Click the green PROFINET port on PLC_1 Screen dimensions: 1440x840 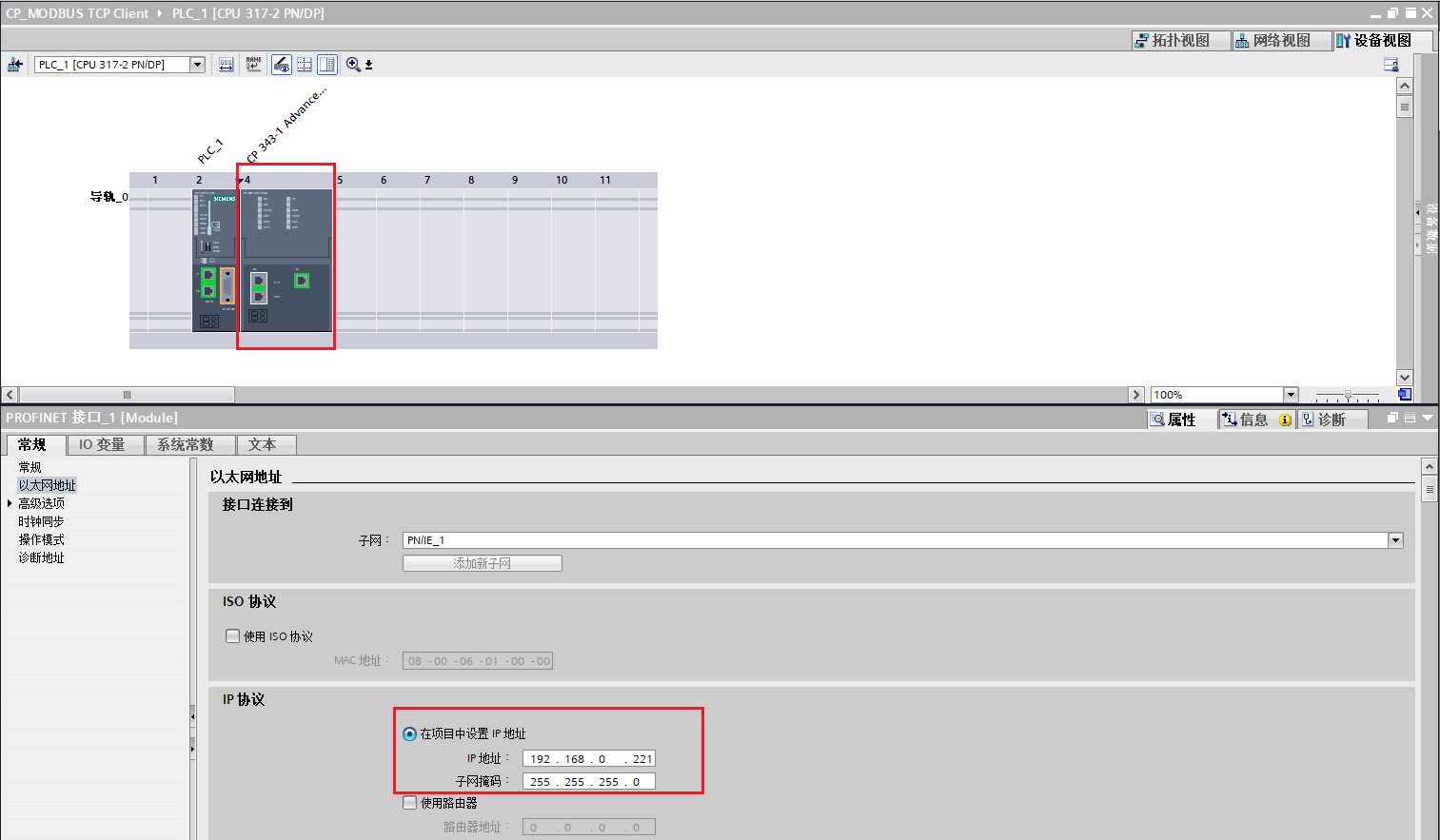pos(207,283)
